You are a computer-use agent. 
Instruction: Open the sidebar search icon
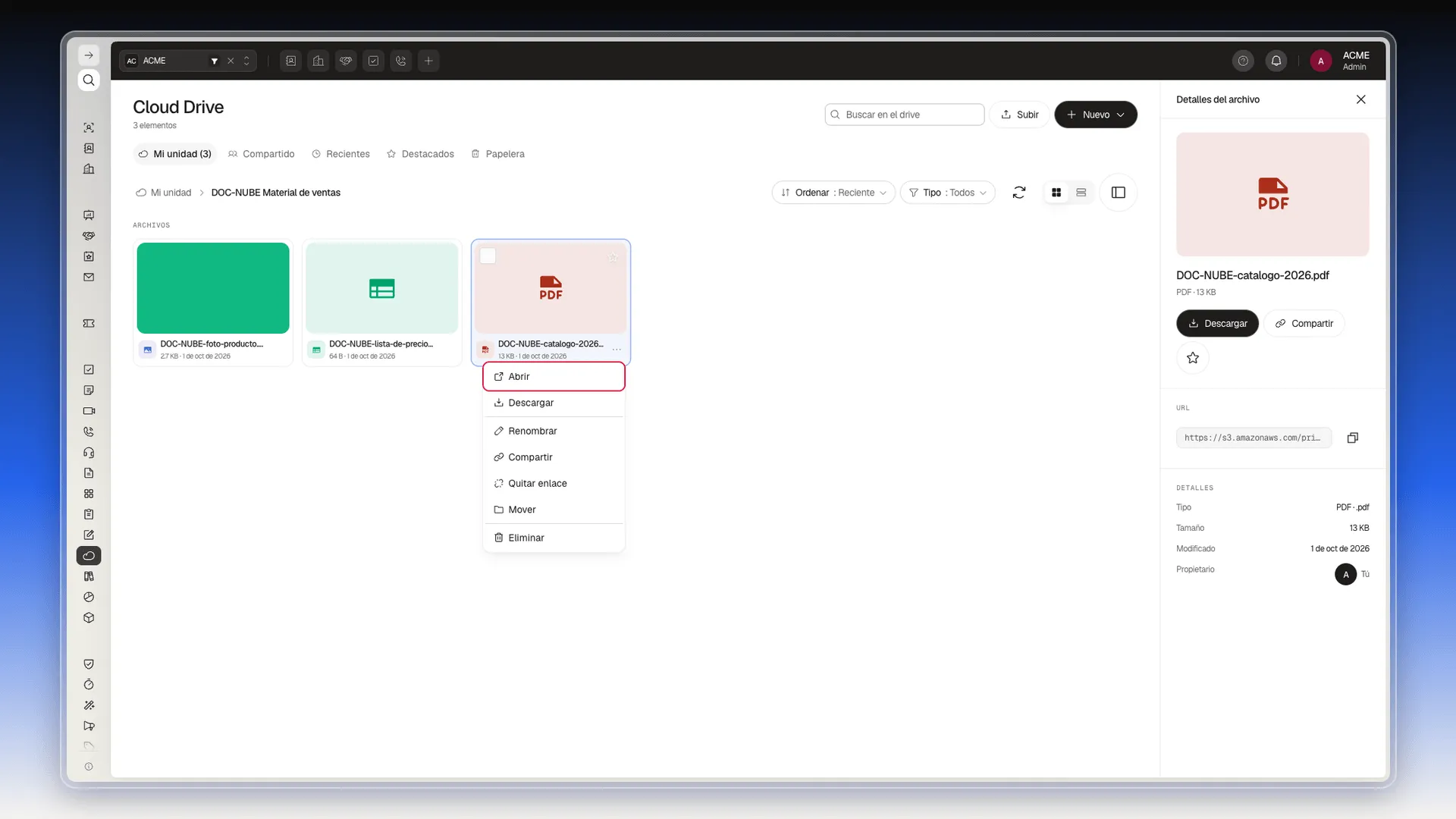(x=89, y=80)
